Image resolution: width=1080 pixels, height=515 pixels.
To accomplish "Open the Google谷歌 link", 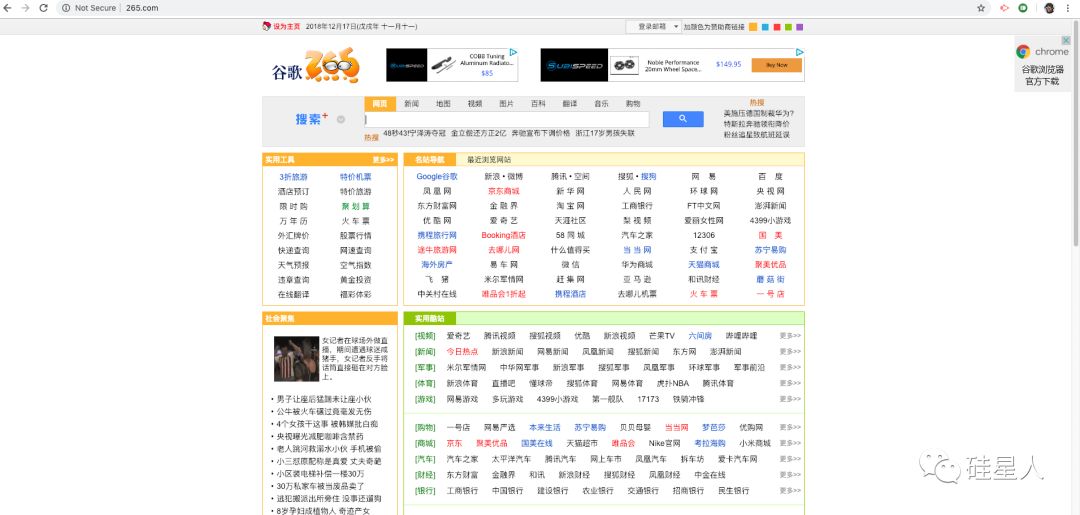I will (x=437, y=176).
